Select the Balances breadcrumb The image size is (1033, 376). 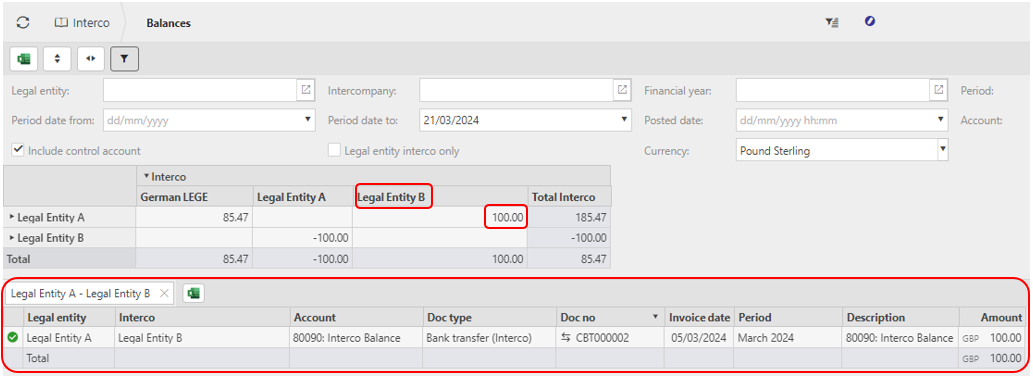click(x=168, y=23)
